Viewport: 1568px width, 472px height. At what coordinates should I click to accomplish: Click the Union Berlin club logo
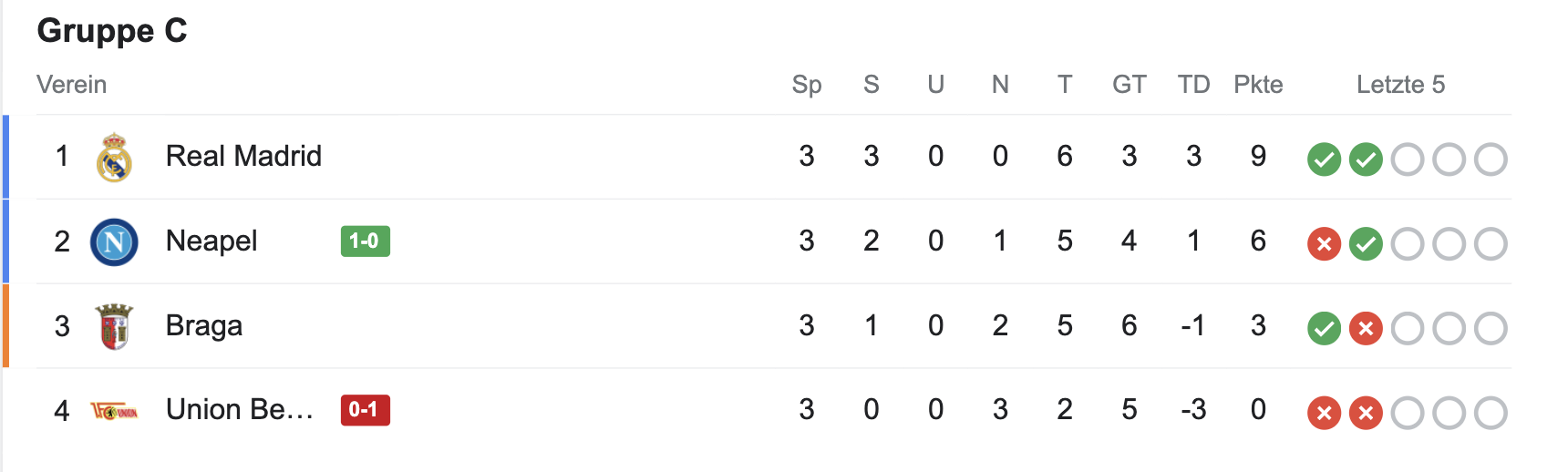pos(114,412)
